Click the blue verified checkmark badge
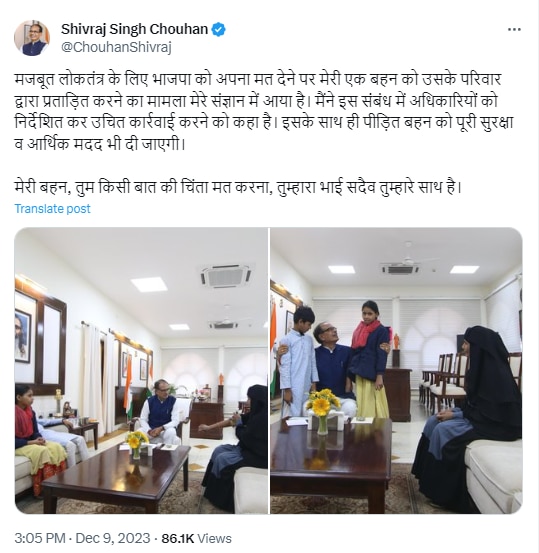 point(218,30)
